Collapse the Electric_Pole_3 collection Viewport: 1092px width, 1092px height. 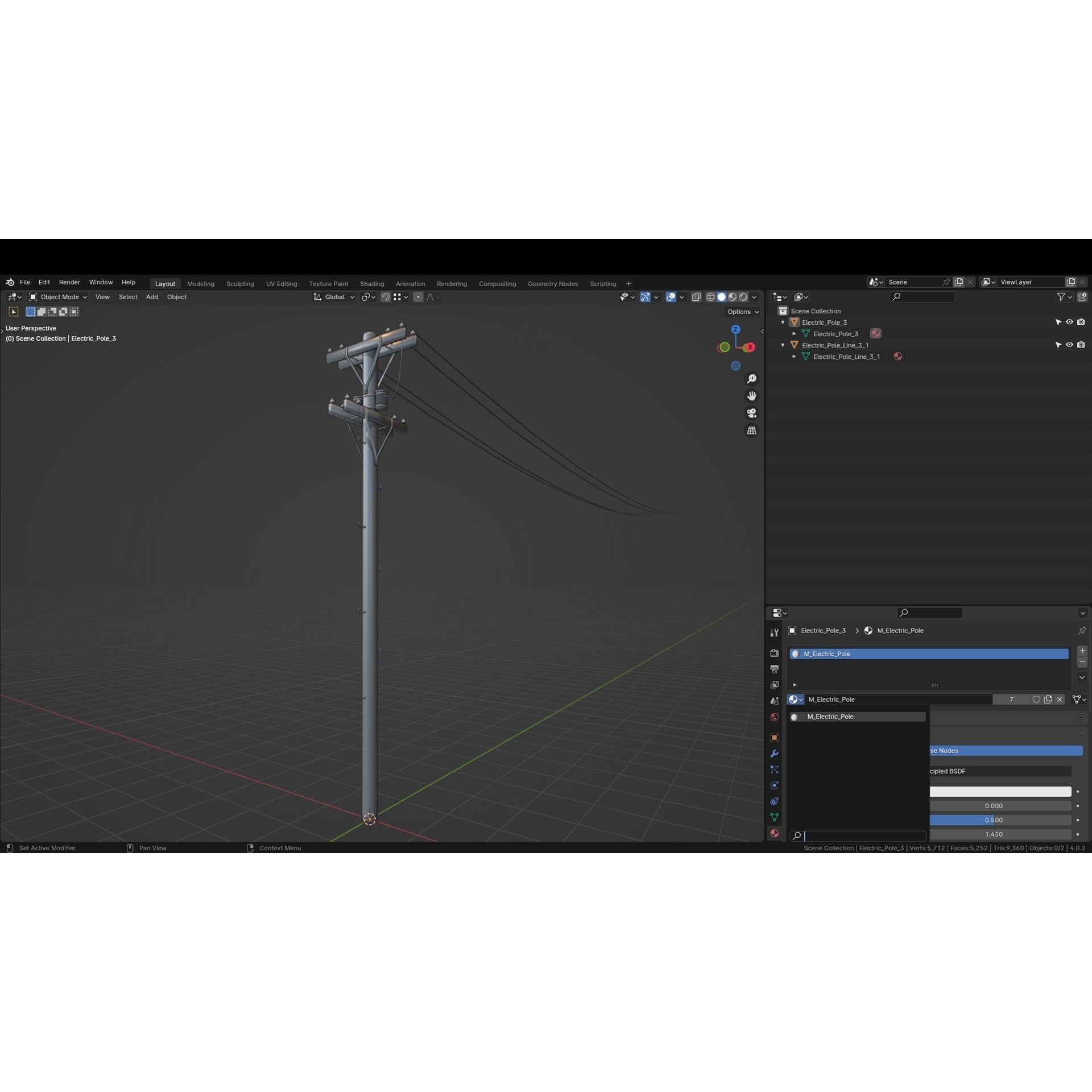tap(783, 322)
